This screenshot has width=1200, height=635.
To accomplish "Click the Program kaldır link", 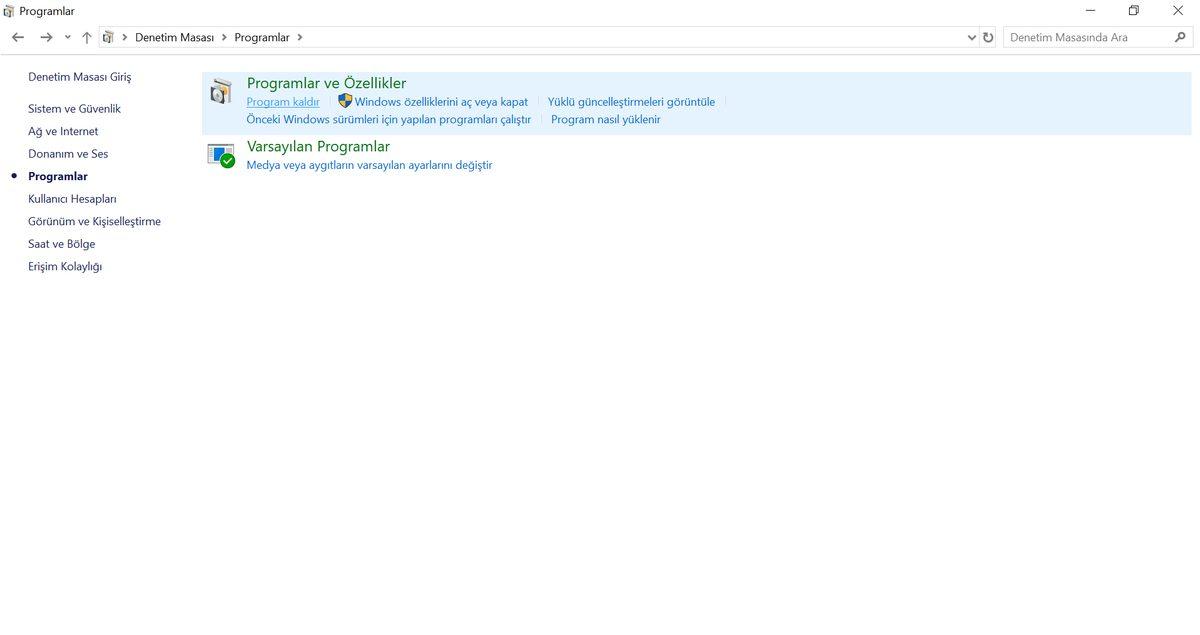I will [x=283, y=102].
